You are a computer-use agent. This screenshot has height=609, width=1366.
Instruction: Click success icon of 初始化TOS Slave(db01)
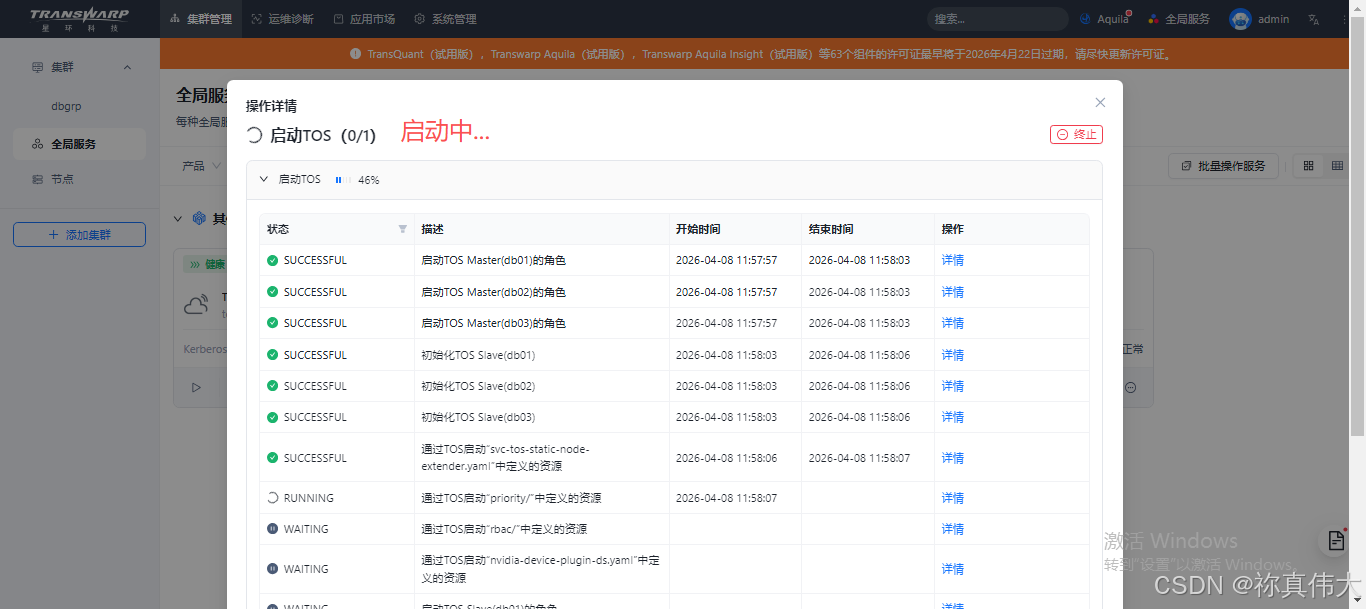[x=272, y=355]
